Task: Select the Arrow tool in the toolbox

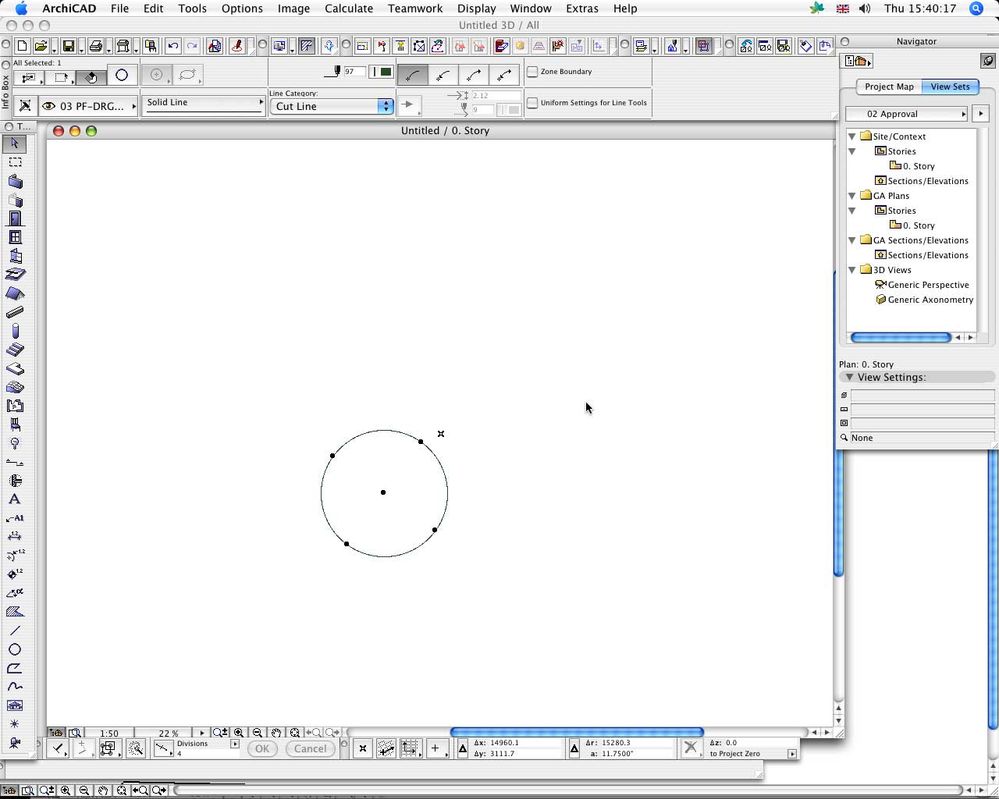Action: [x=14, y=143]
